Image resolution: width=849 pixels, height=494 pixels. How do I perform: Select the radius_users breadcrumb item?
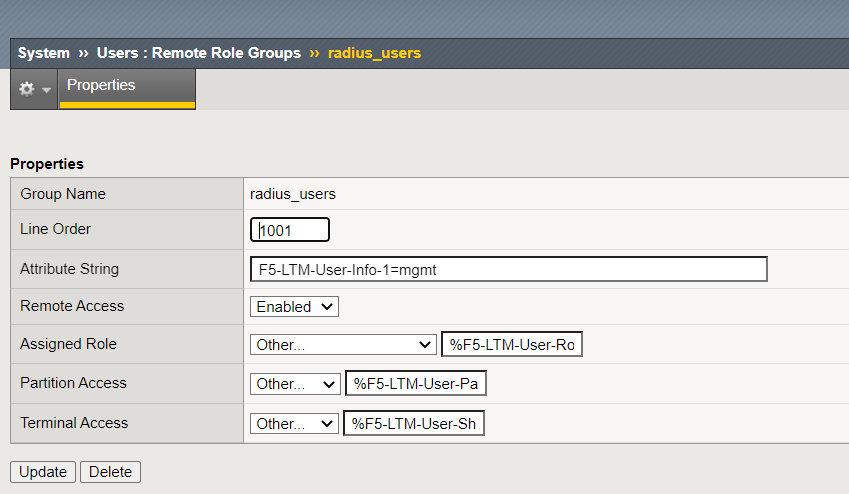coord(374,53)
